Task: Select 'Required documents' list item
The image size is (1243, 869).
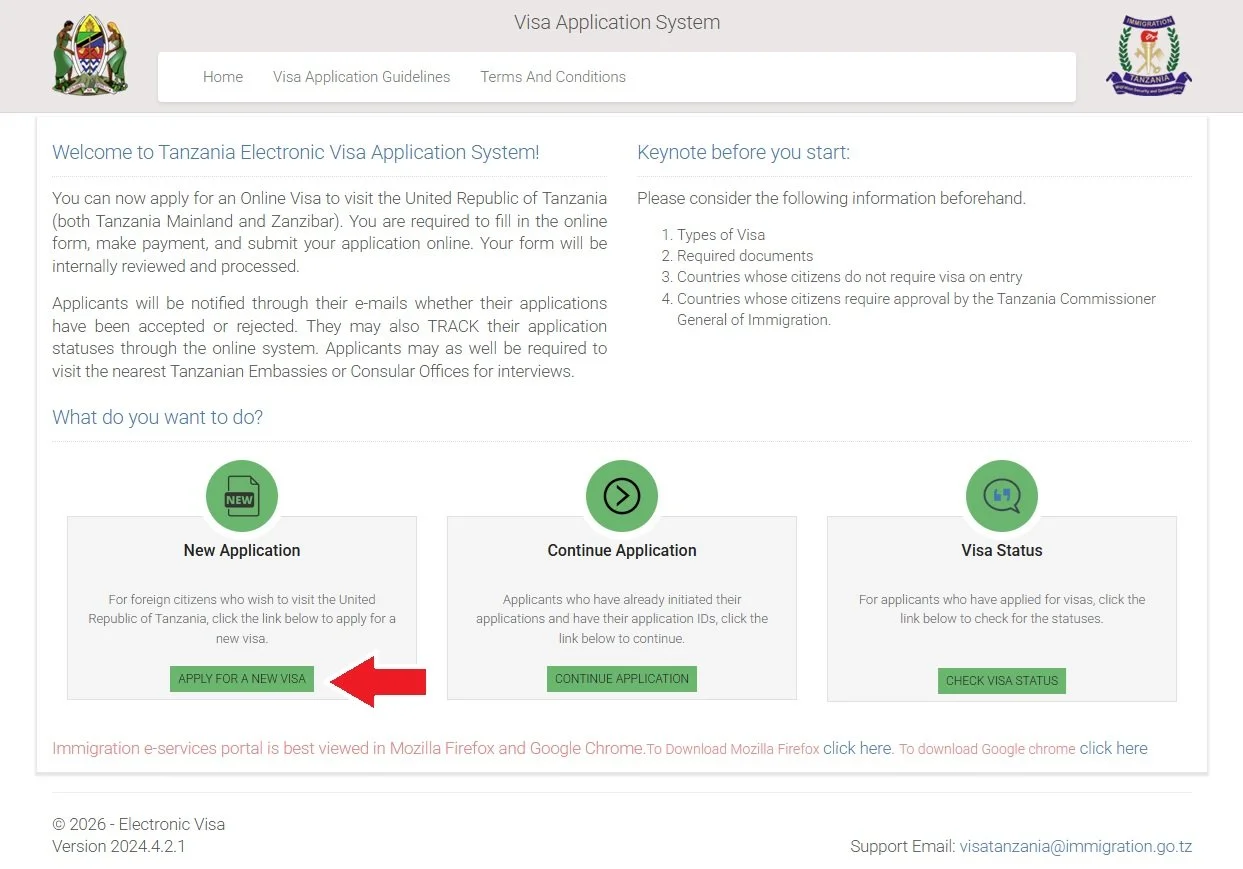Action: tap(745, 256)
